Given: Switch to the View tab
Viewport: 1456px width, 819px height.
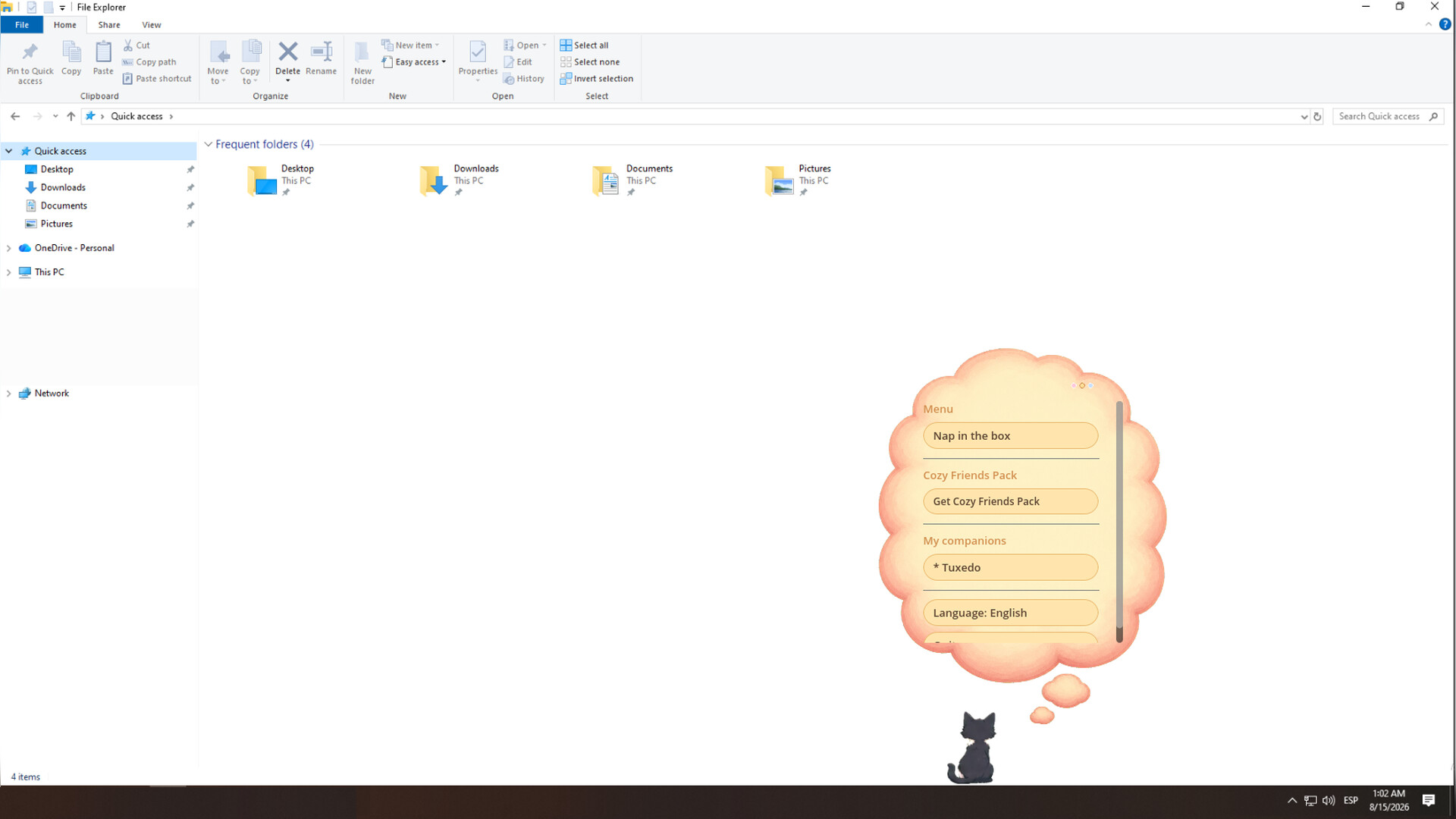Looking at the screenshot, I should click(x=152, y=25).
